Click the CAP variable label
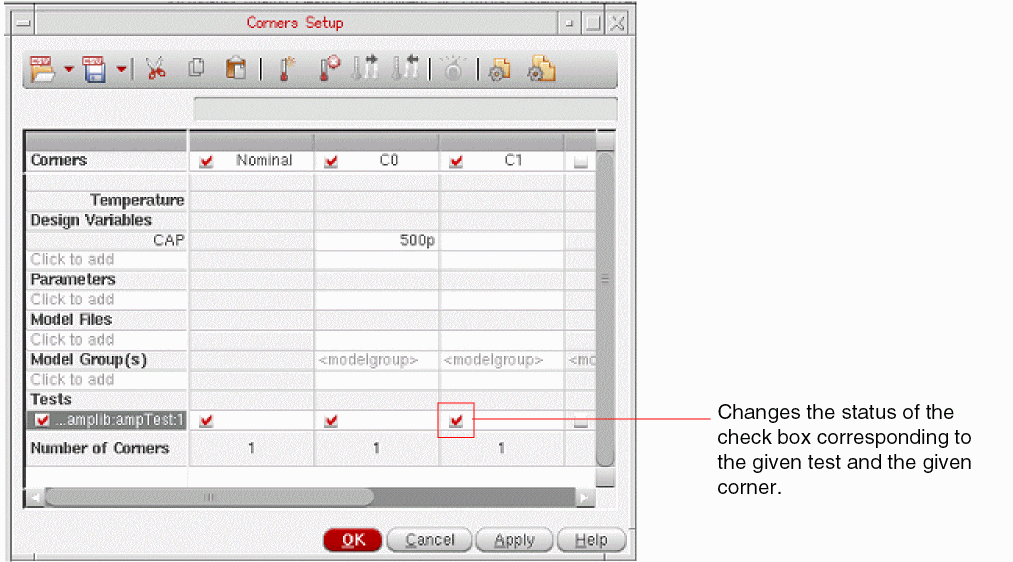The image size is (1013, 562). pyautogui.click(x=169, y=240)
